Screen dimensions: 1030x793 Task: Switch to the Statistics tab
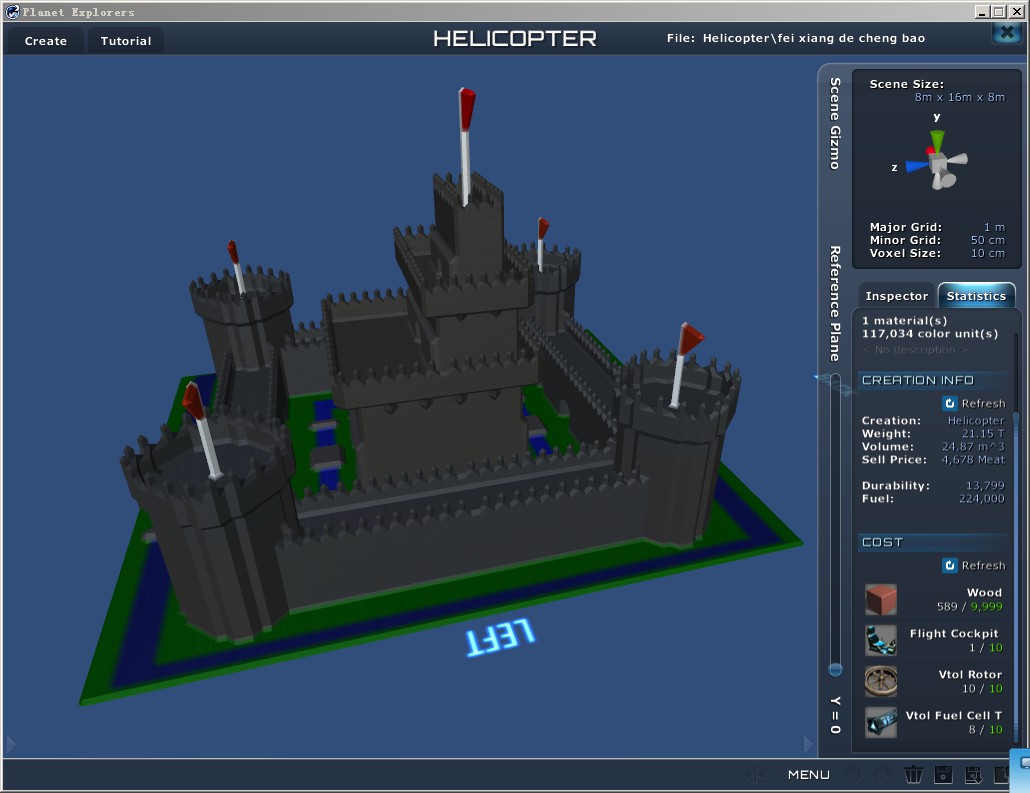tap(976, 296)
